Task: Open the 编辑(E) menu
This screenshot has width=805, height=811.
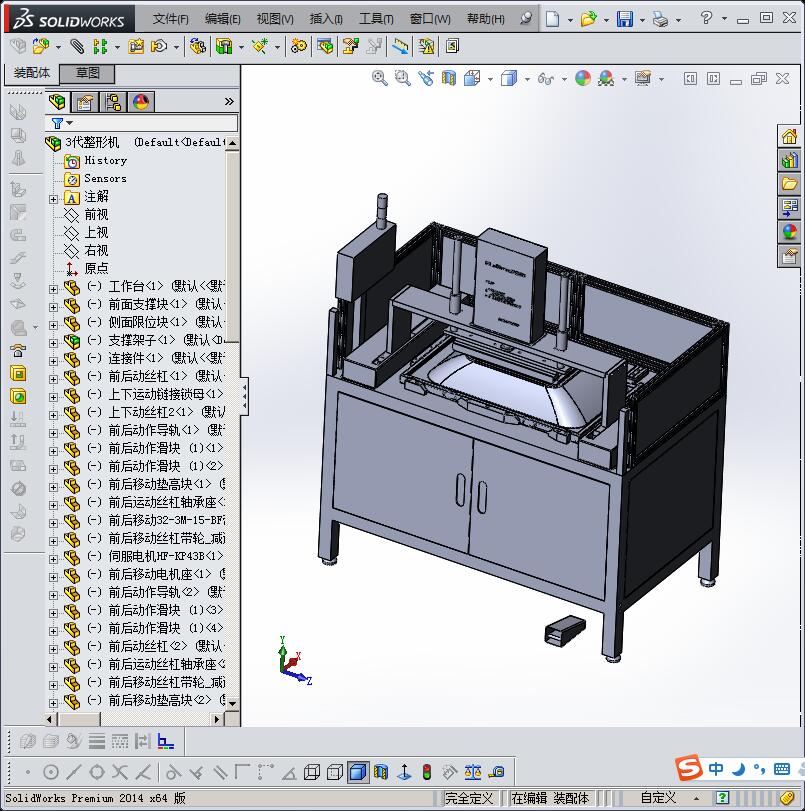Action: pos(222,20)
